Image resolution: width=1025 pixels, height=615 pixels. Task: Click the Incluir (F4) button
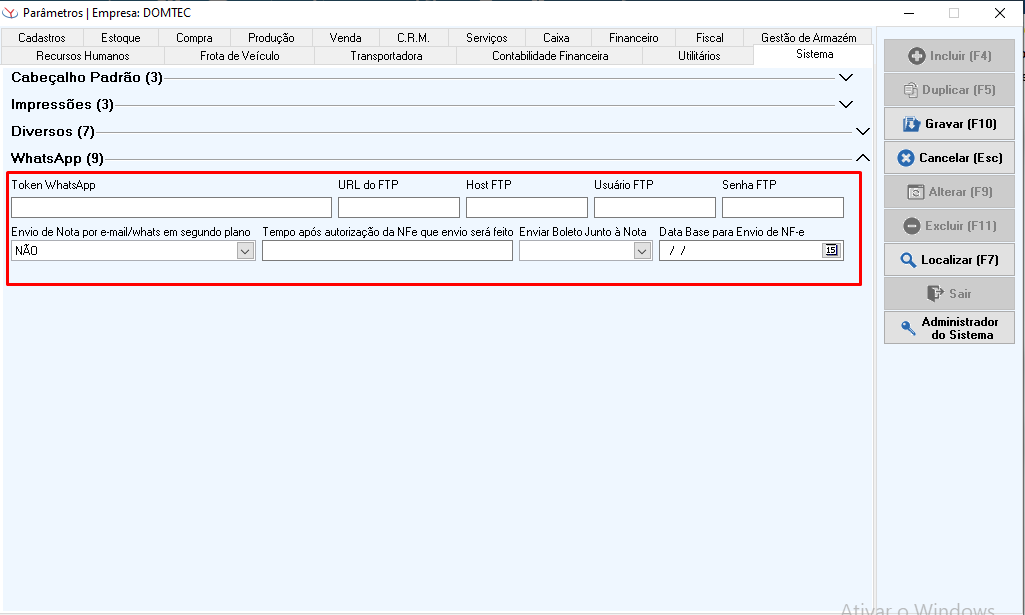click(949, 56)
